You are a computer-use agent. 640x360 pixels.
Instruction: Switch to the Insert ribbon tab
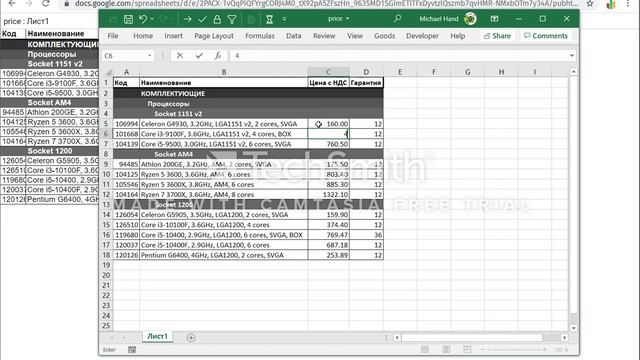tap(173, 36)
